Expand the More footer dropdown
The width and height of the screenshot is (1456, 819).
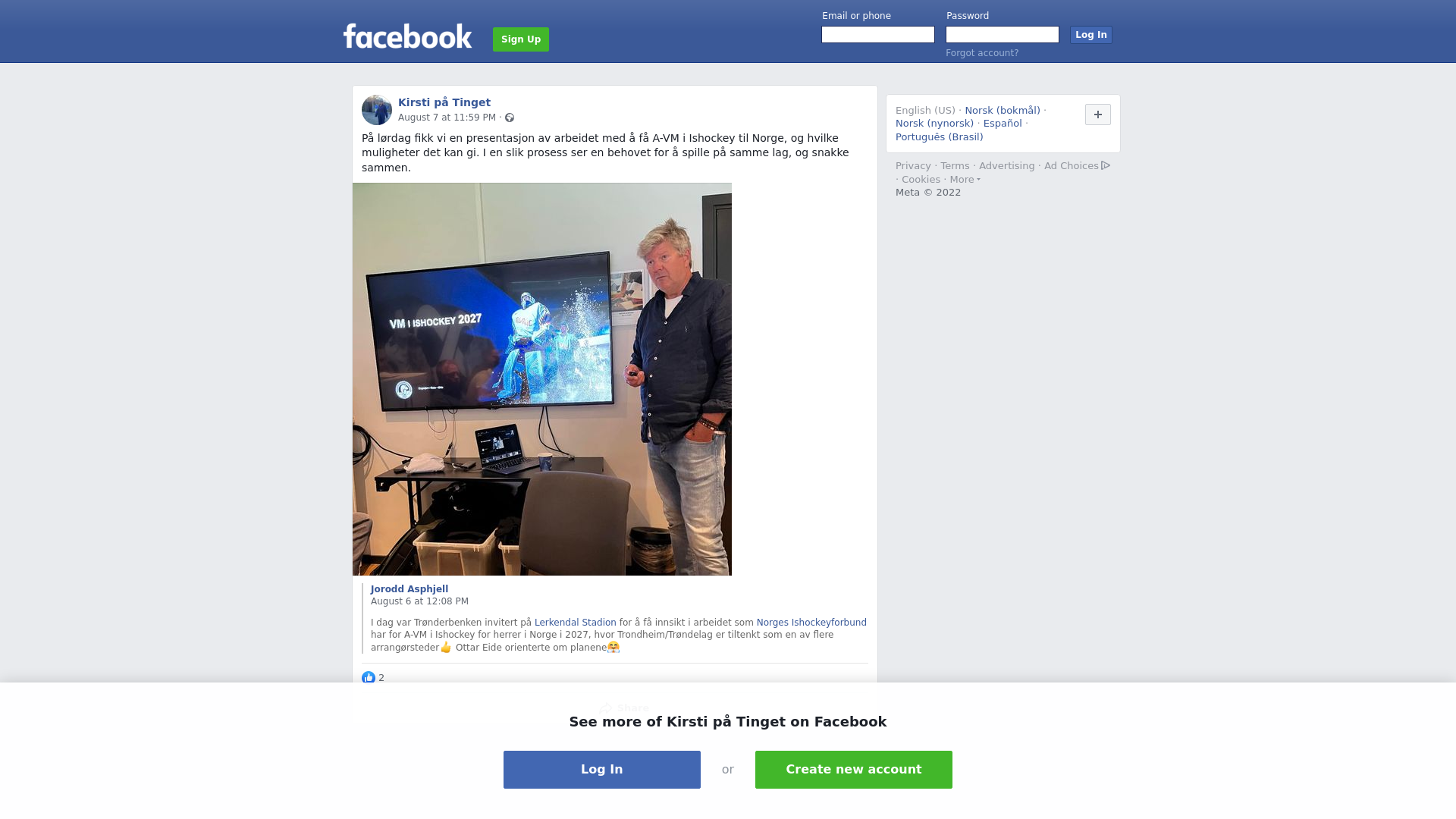(965, 180)
